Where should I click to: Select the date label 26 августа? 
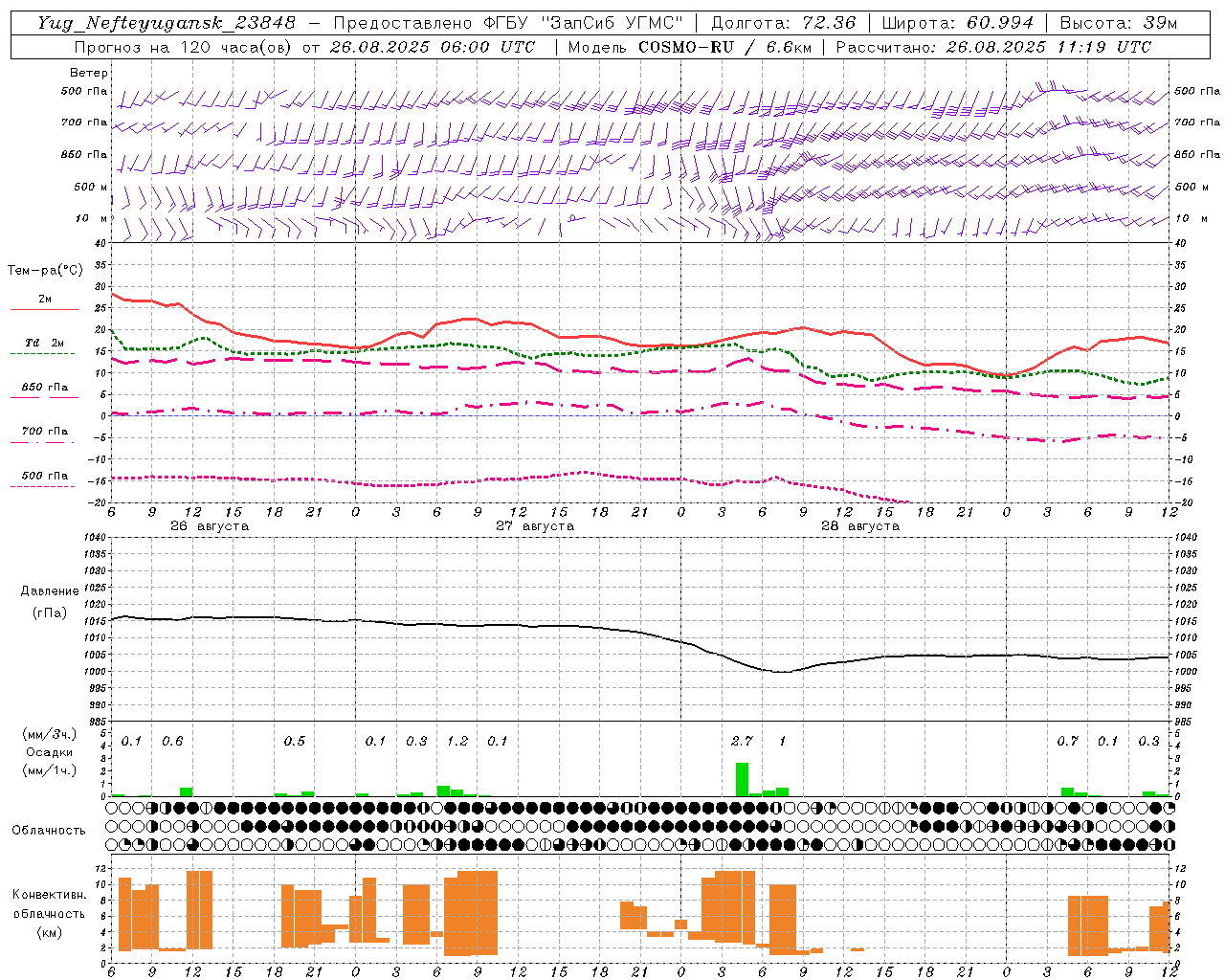click(x=210, y=526)
